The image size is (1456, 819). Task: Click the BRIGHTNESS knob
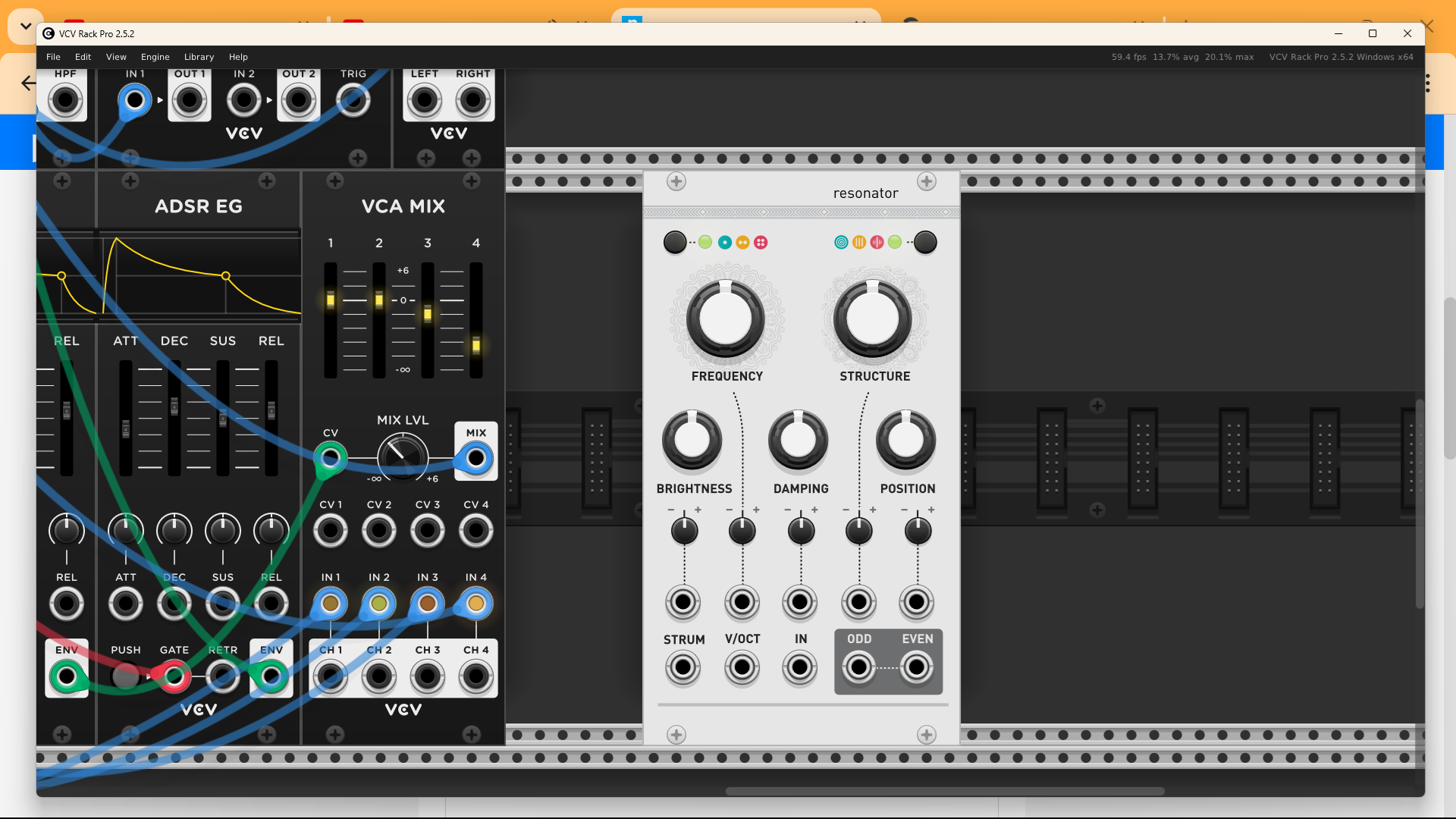692,440
